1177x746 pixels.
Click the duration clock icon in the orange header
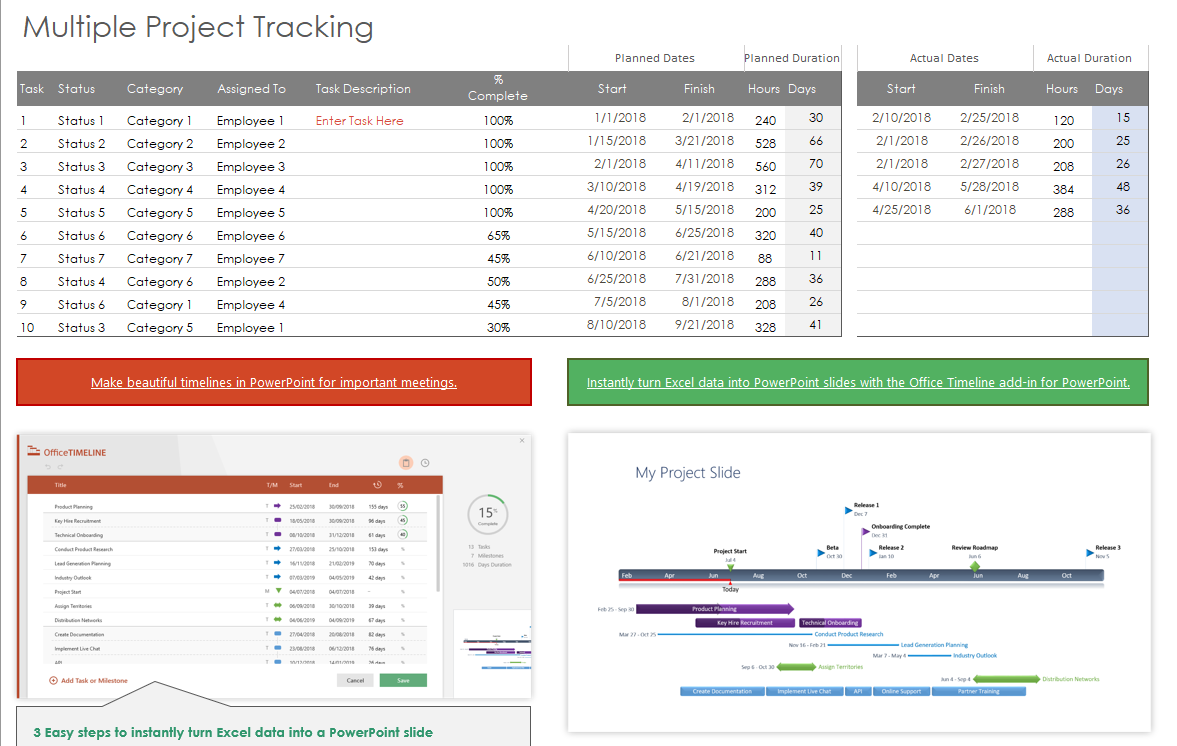378,485
